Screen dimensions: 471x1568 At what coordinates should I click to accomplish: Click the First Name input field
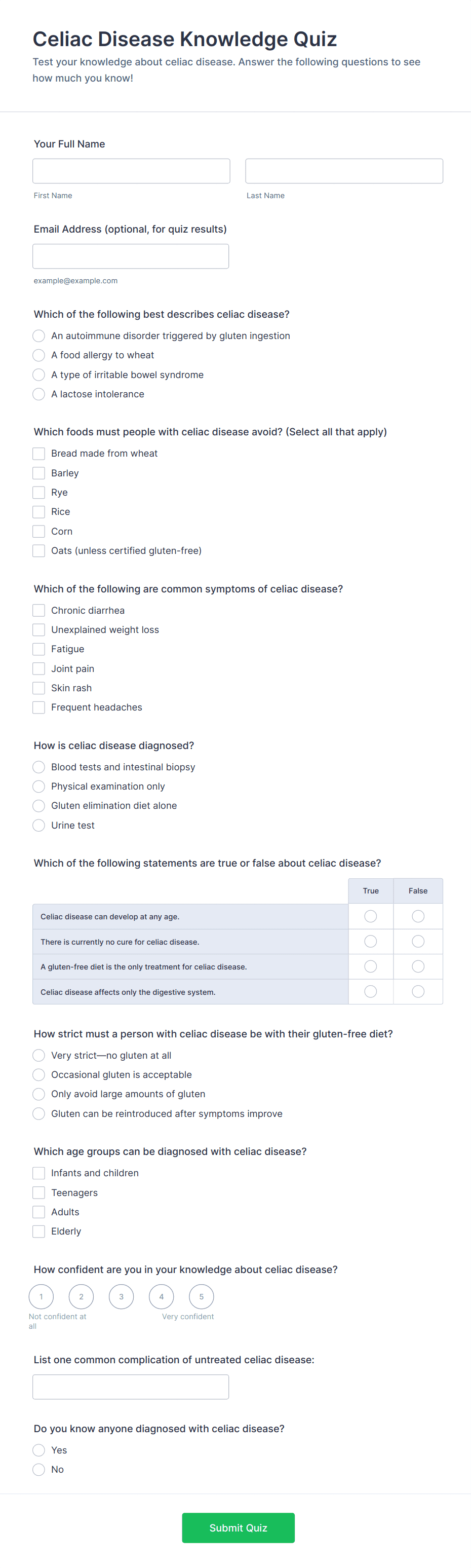click(131, 171)
